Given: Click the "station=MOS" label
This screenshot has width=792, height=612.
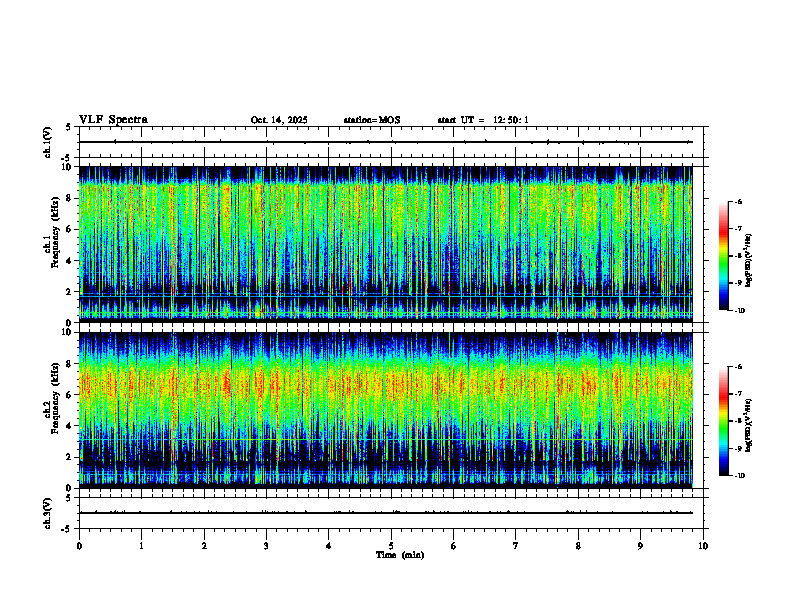Looking at the screenshot, I should tap(372, 120).
